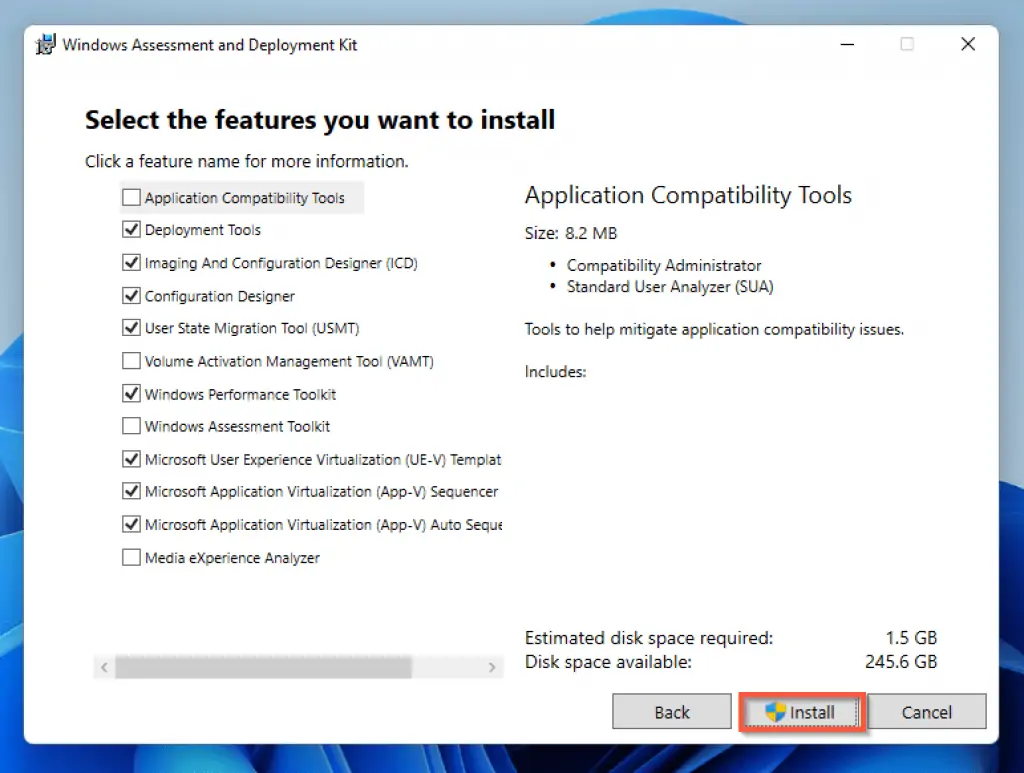Click the horizontal scrollbar track to scroll right

pos(450,666)
